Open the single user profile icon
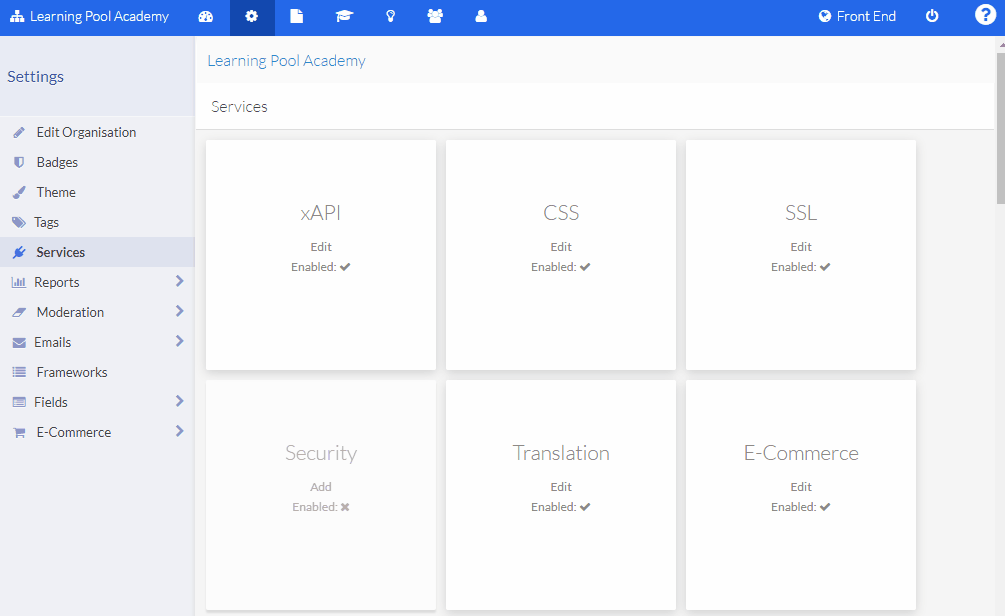The image size is (1005, 616). pyautogui.click(x=481, y=17)
